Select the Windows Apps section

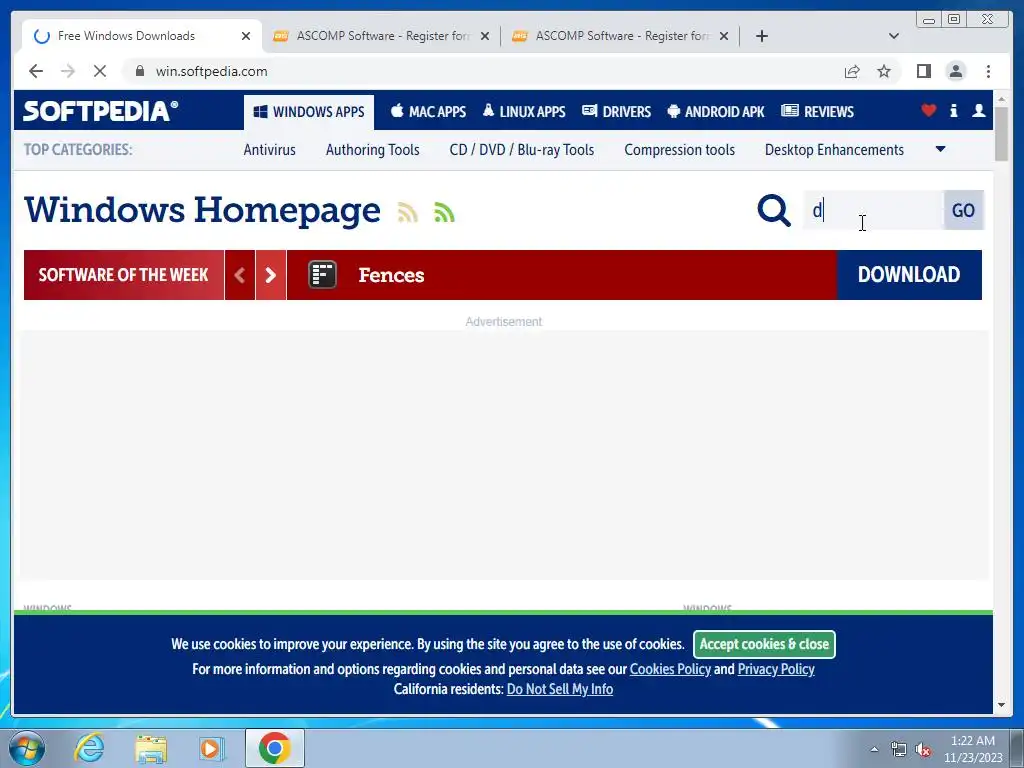tap(309, 112)
